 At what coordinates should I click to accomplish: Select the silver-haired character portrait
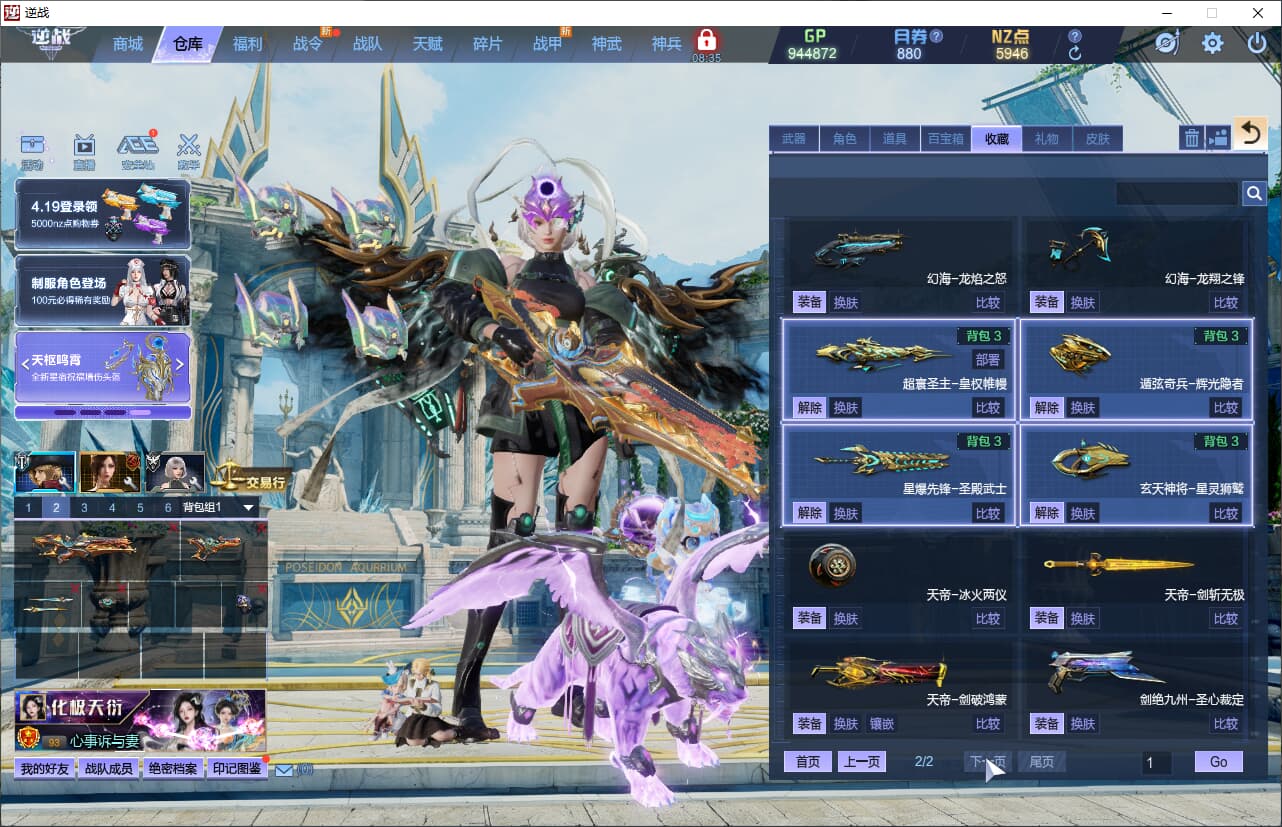click(175, 472)
